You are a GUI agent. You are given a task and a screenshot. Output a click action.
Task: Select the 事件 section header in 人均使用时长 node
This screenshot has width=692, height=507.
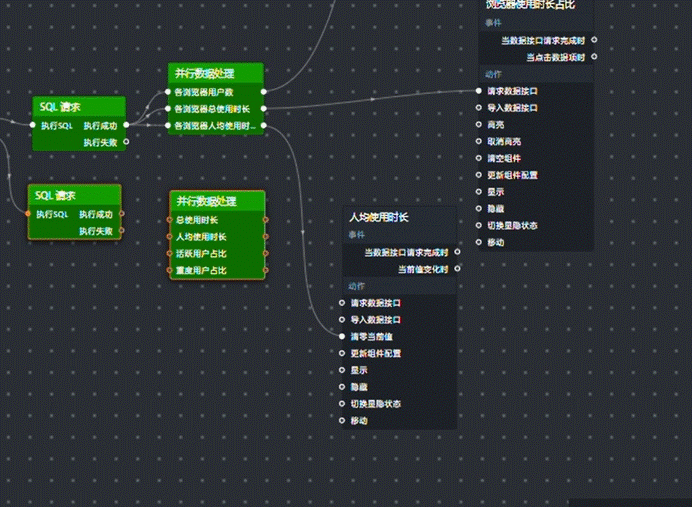pyautogui.click(x=357, y=235)
